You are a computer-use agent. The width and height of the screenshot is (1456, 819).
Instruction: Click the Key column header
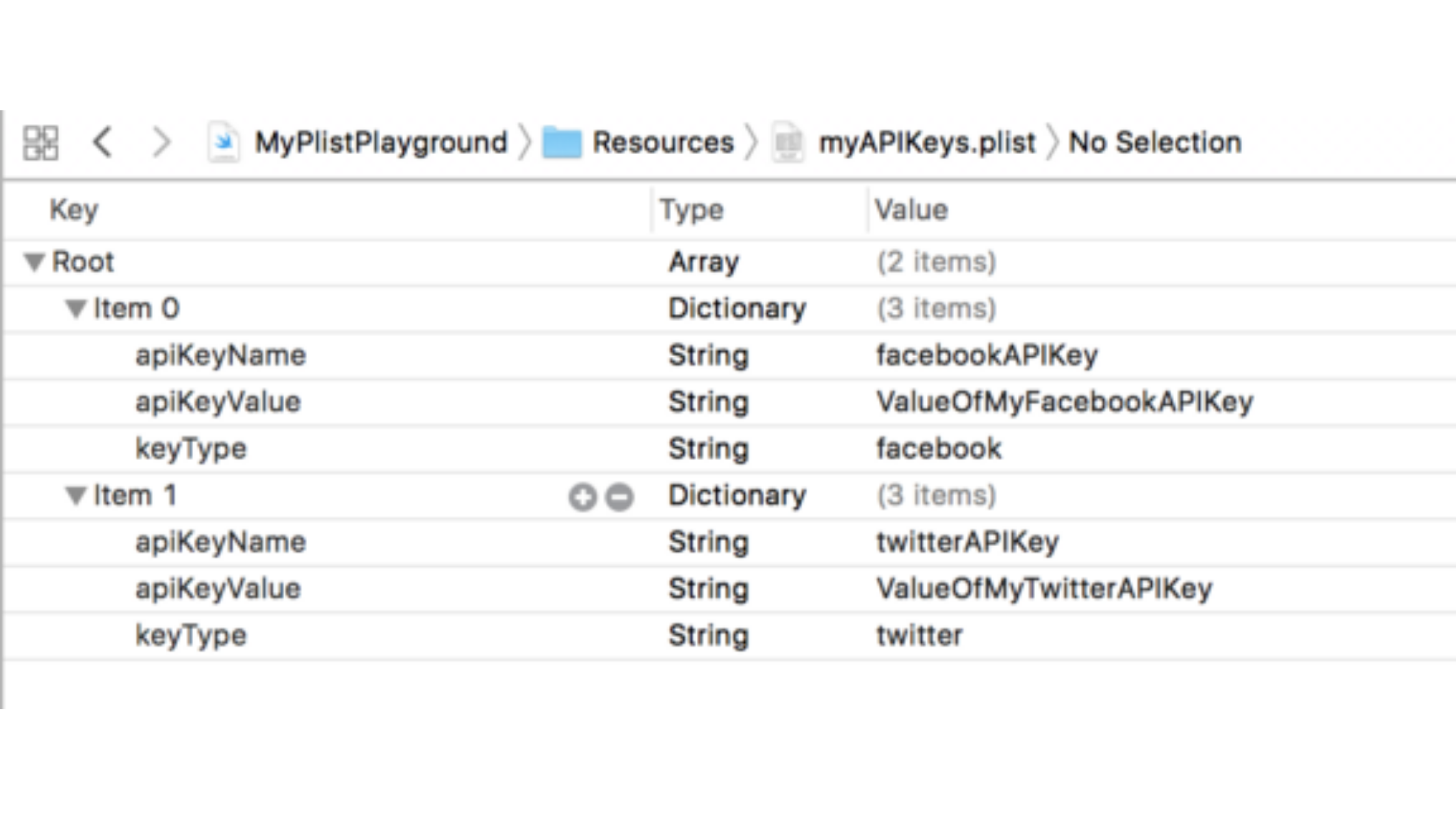click(74, 210)
